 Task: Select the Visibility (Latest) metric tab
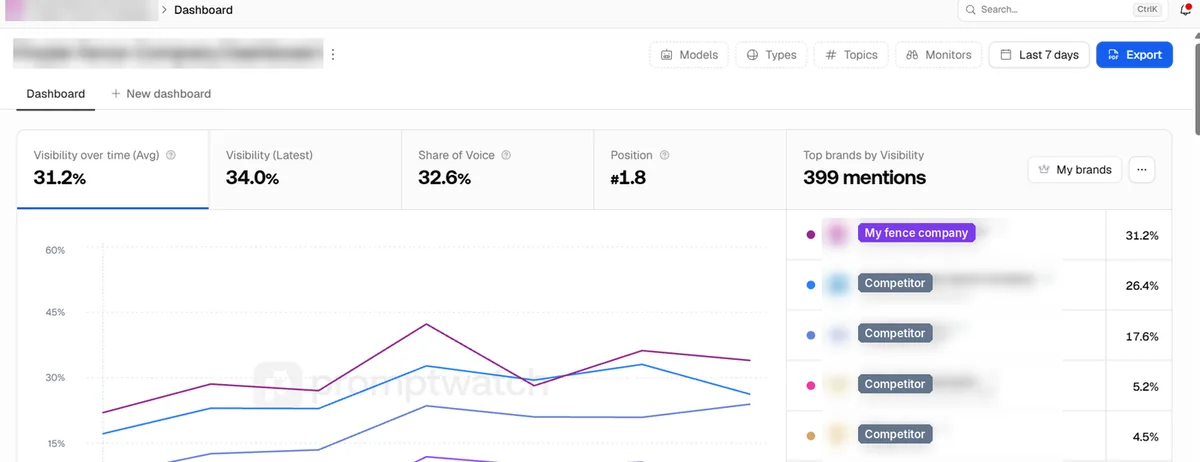click(305, 169)
